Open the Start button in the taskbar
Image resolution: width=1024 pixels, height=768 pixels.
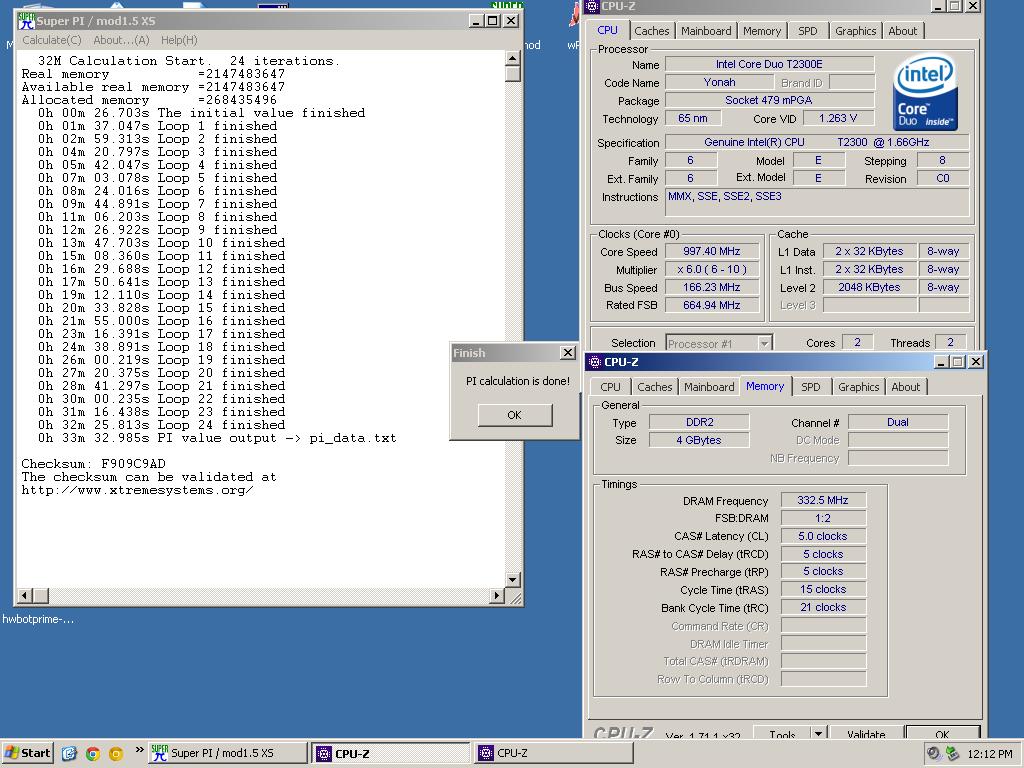pos(27,753)
